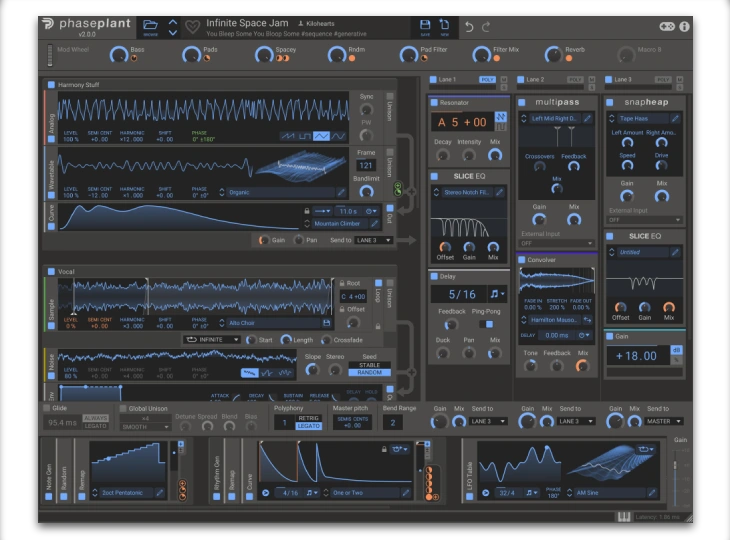Open the INFINITE loop mode dropdown
The height and width of the screenshot is (540, 730).
coord(213,339)
